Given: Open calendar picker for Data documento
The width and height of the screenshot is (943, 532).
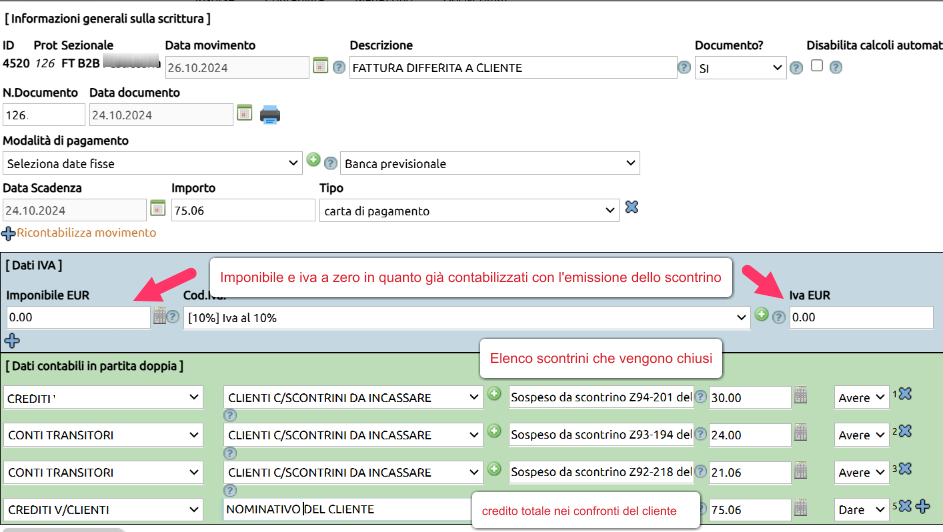Looking at the screenshot, I should click(x=244, y=112).
